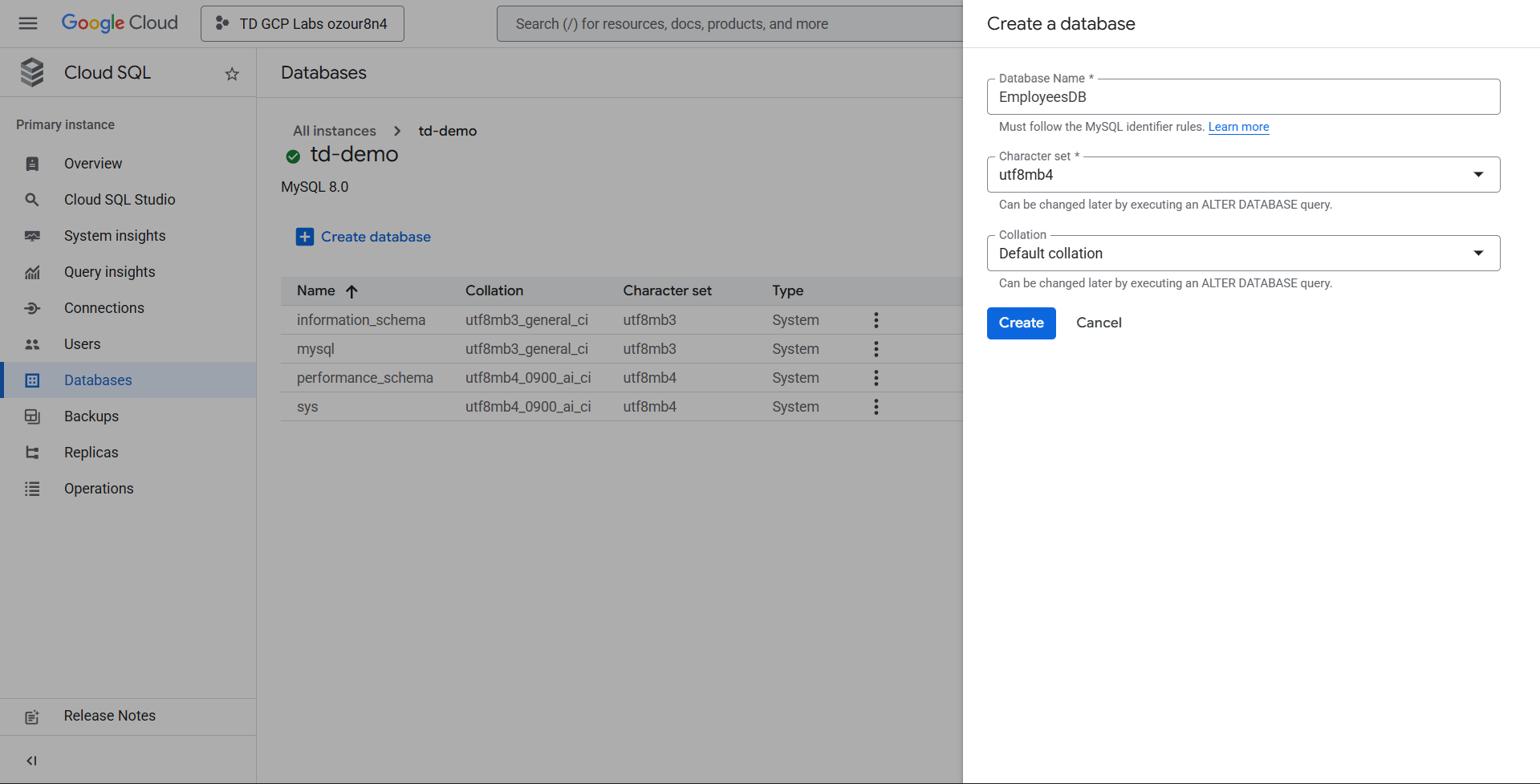Viewport: 1540px width, 784px height.
Task: Follow the Learn more link
Action: pos(1238,127)
